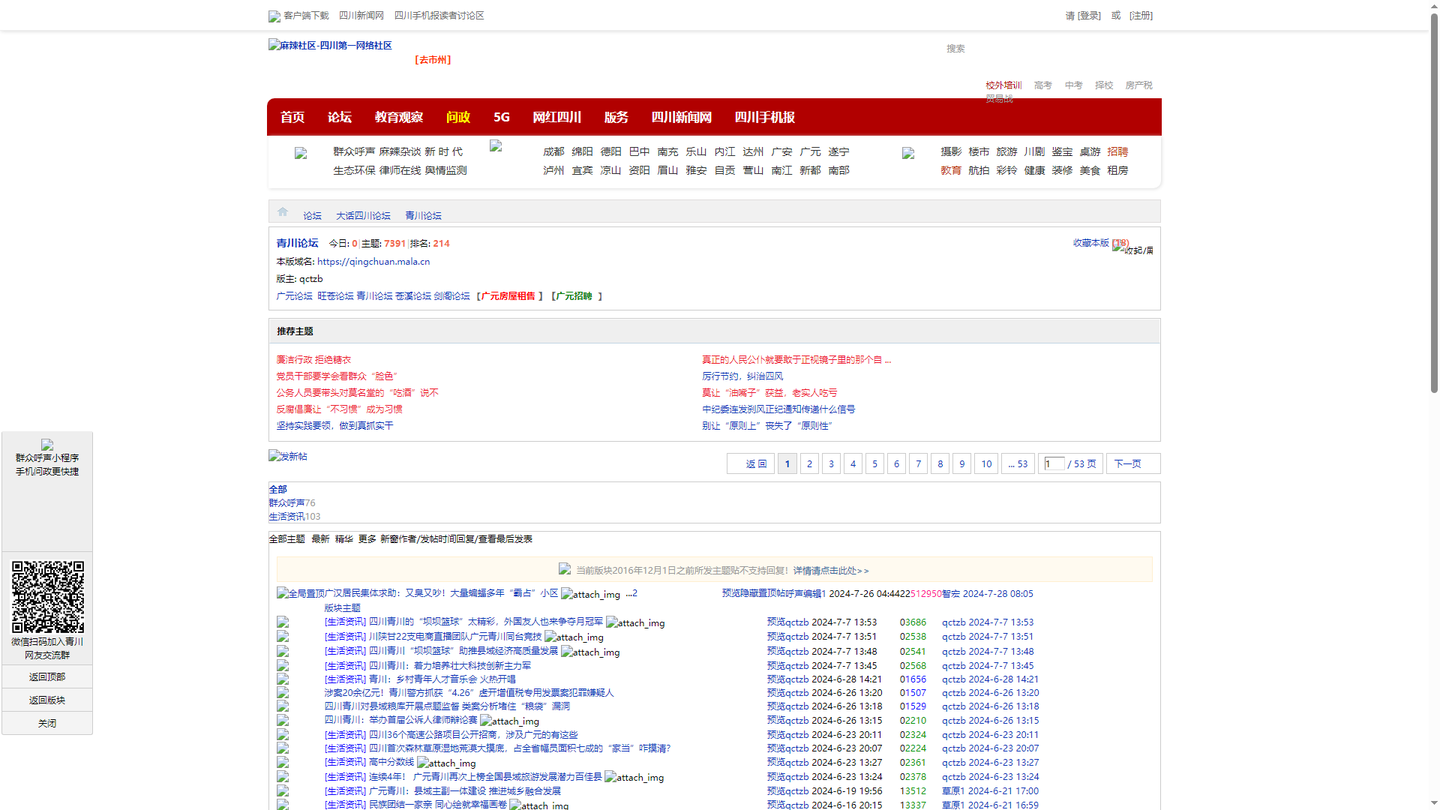Click the 全局置顶 icon on the pinned thread
1440x810 pixels.
click(300, 594)
